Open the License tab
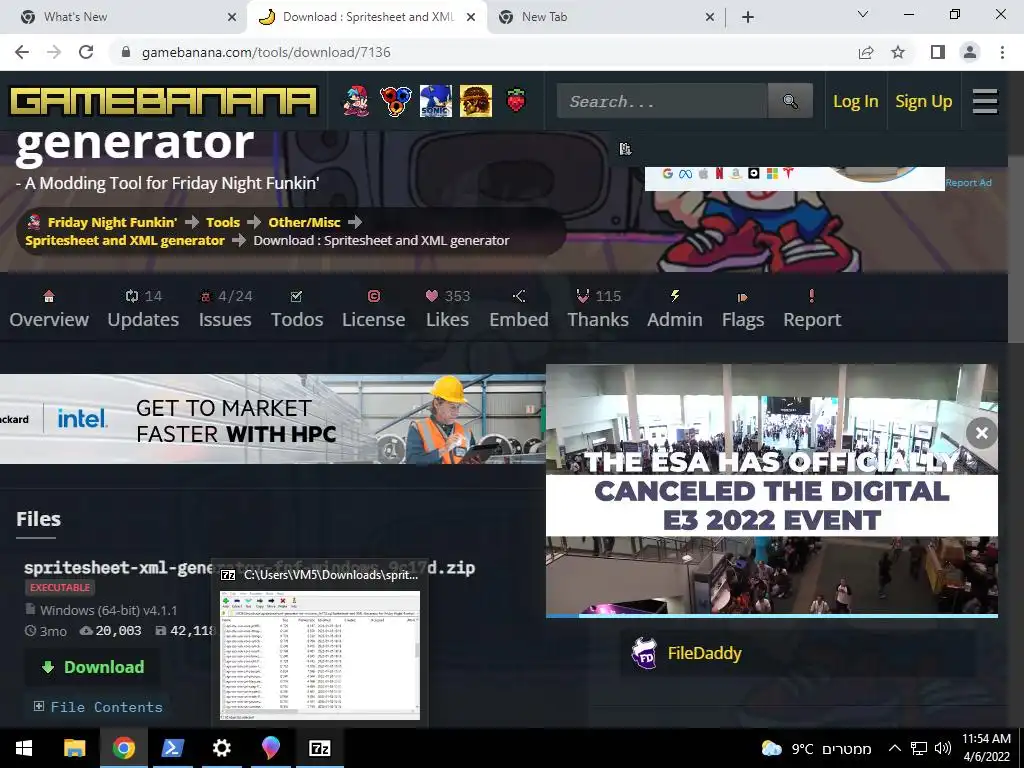This screenshot has height=768, width=1024. 374,310
